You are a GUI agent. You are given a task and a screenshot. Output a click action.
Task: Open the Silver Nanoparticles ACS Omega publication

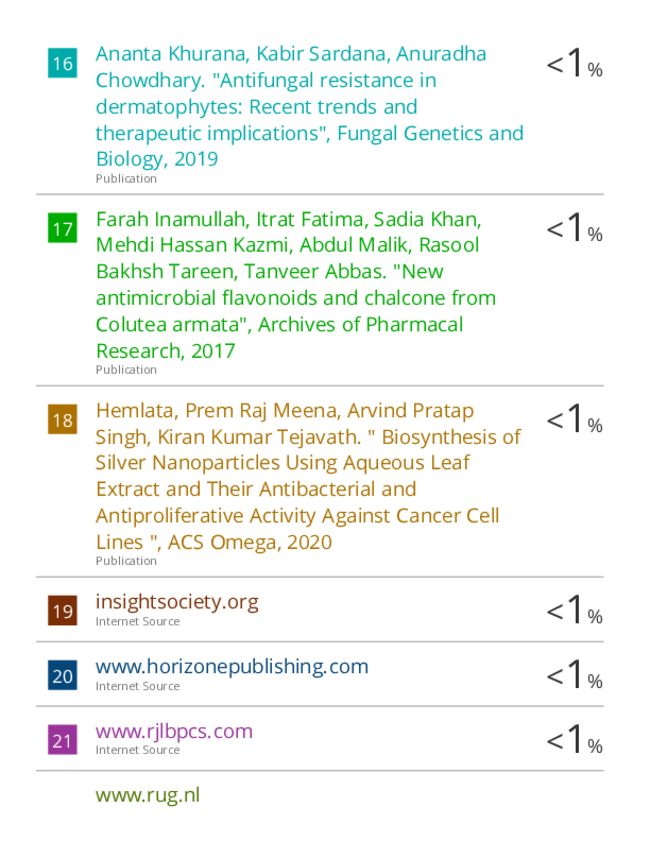[x=308, y=476]
